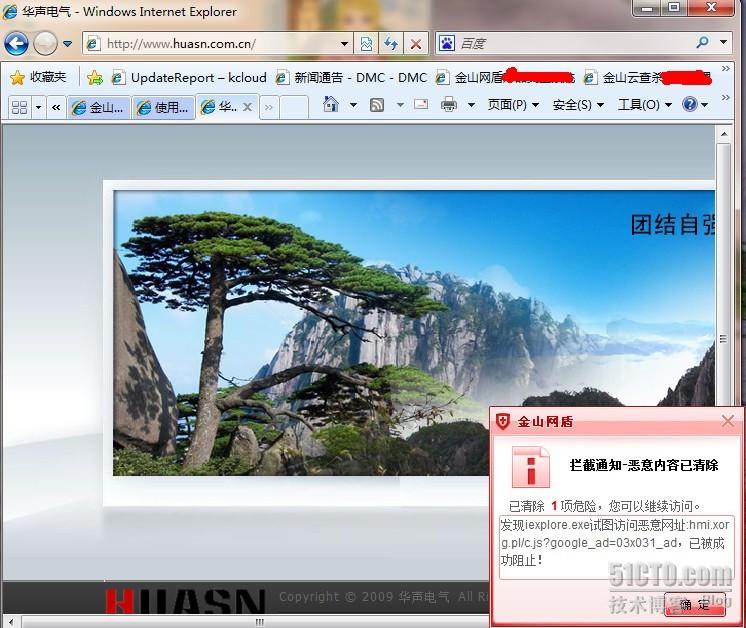Click the horizontal scrollbar thumb at bottom
Viewport: 746px width, 628px height.
[259, 622]
